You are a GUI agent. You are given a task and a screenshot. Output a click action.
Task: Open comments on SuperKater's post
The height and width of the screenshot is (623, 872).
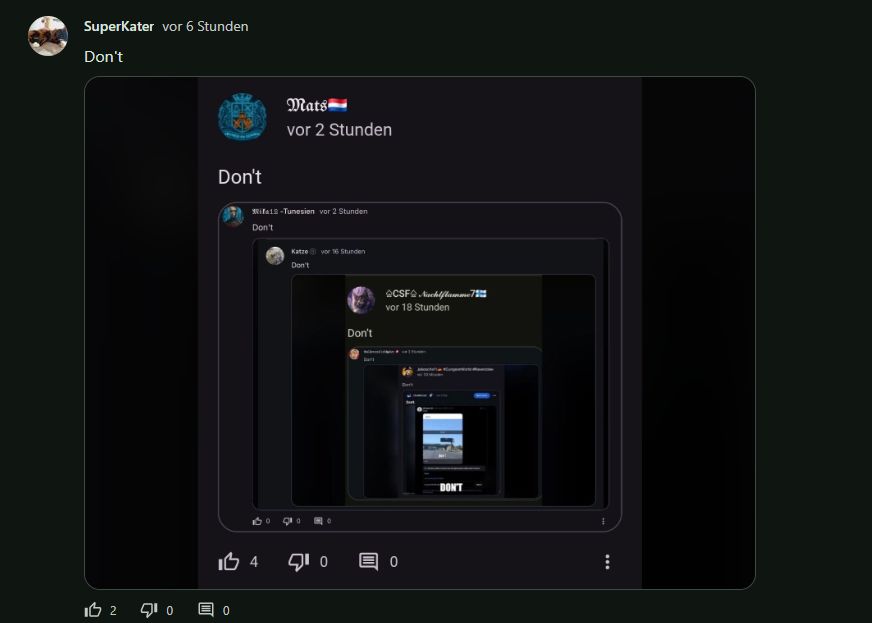[206, 610]
